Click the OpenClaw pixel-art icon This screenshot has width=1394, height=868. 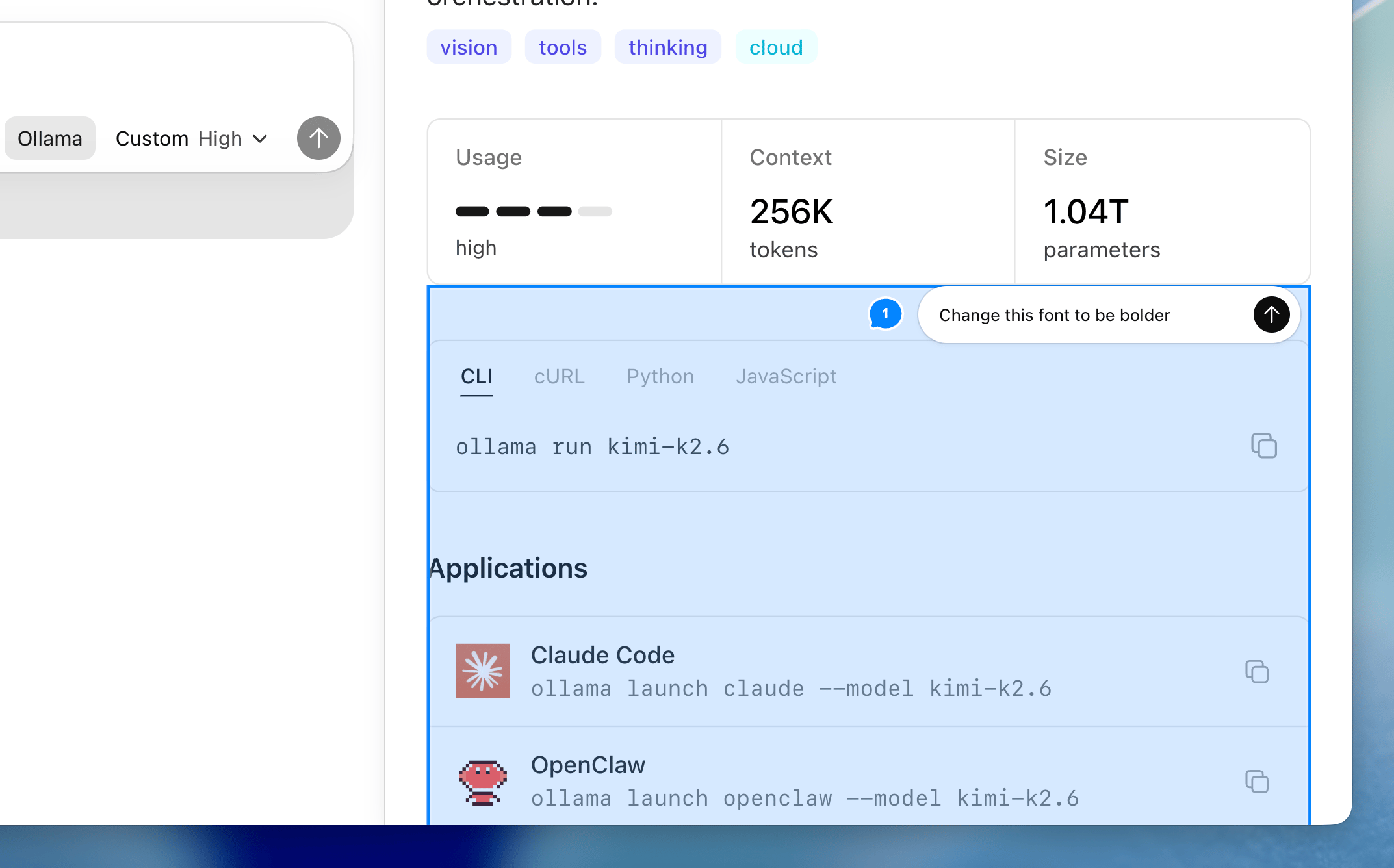[483, 782]
